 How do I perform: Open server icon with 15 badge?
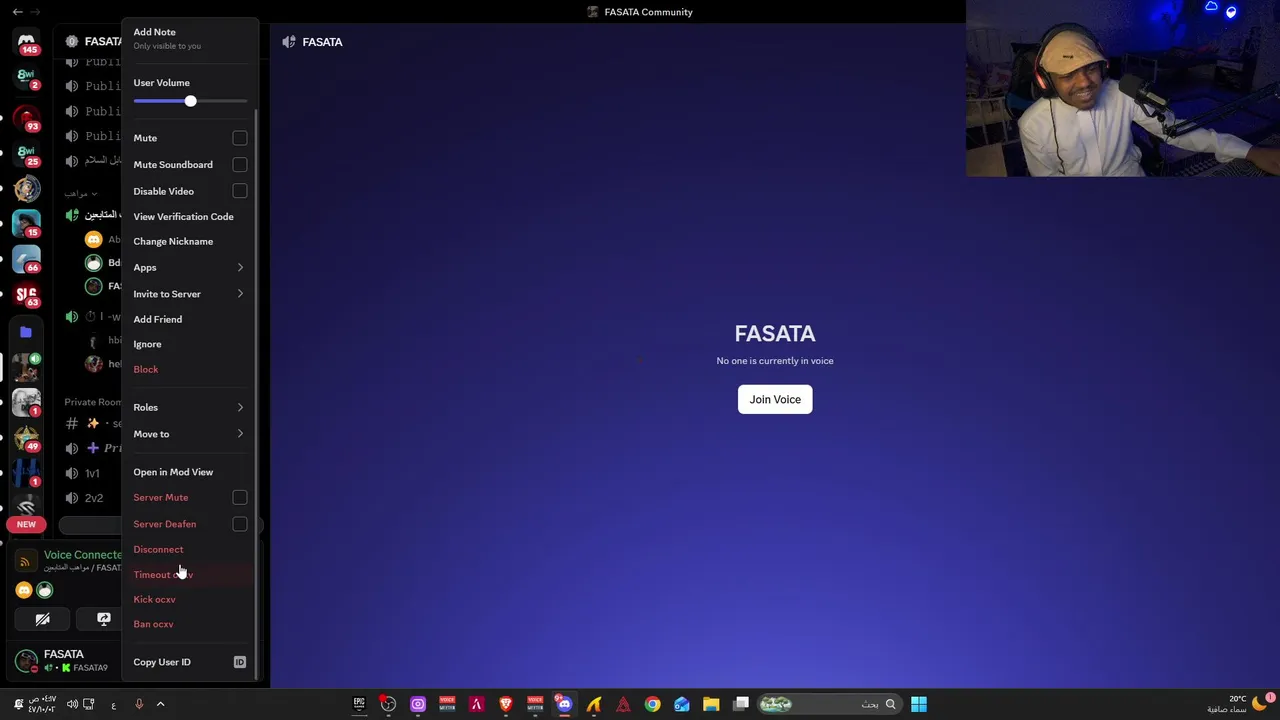coord(27,224)
